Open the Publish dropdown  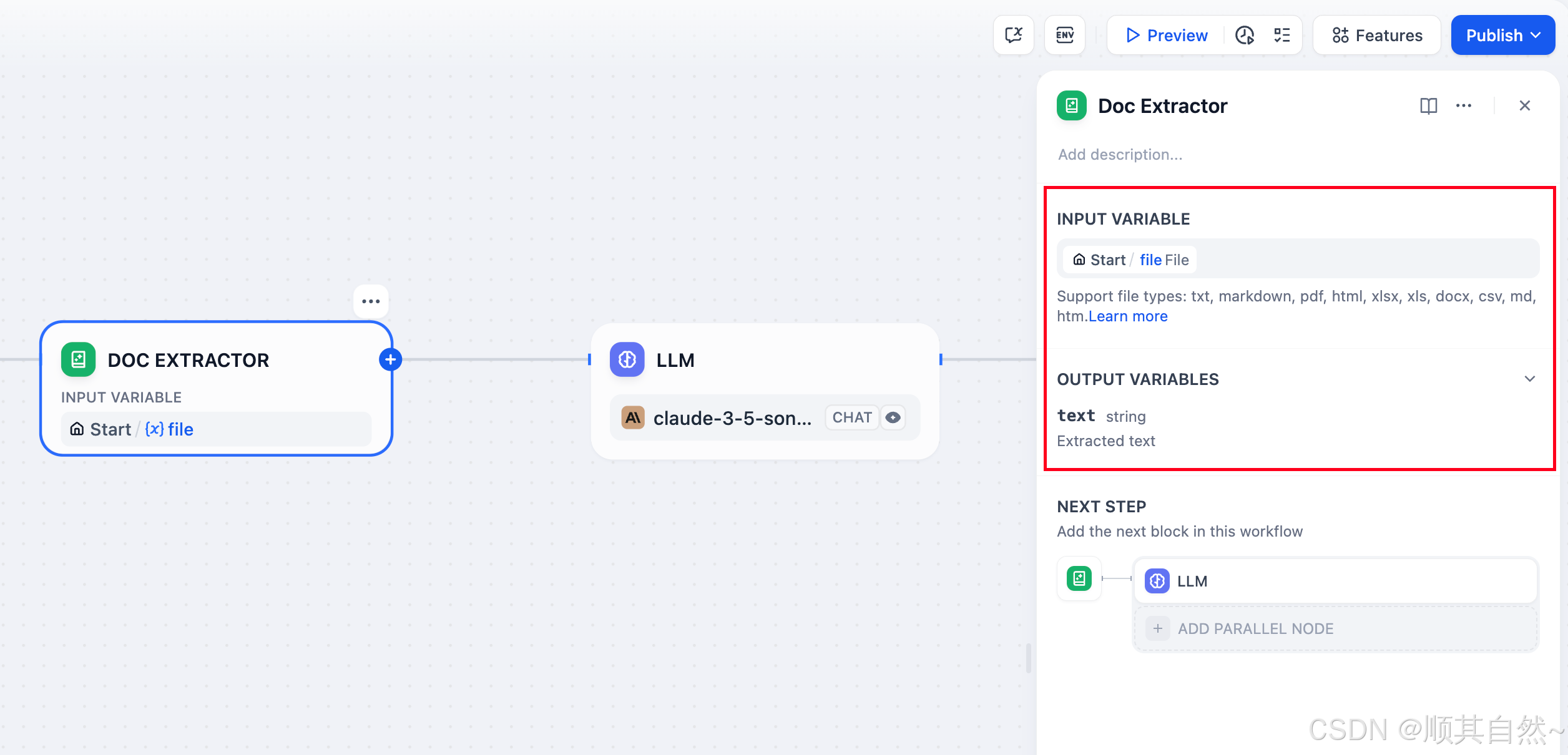point(1502,36)
